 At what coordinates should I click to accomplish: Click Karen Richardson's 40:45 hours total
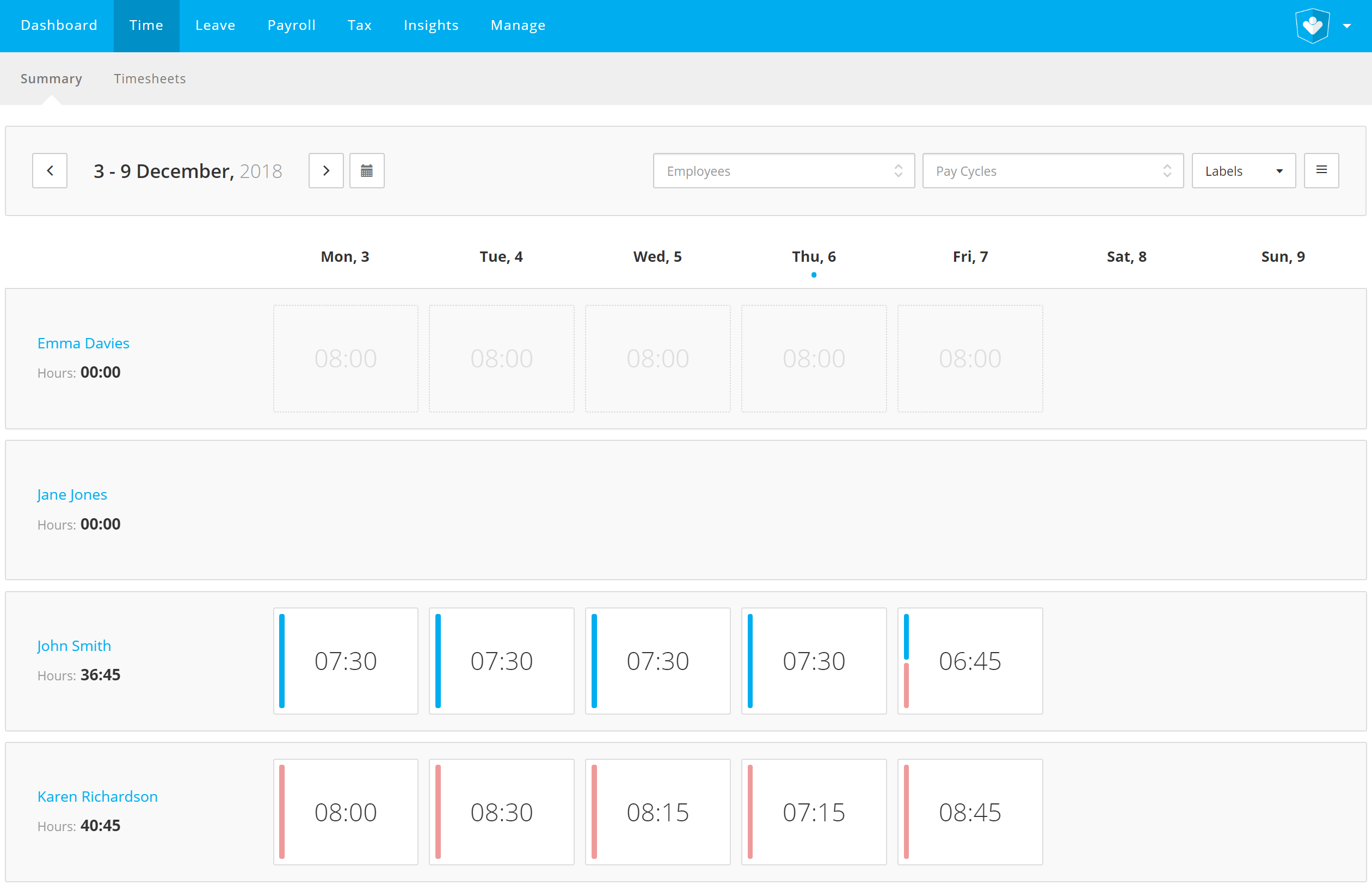click(x=101, y=826)
